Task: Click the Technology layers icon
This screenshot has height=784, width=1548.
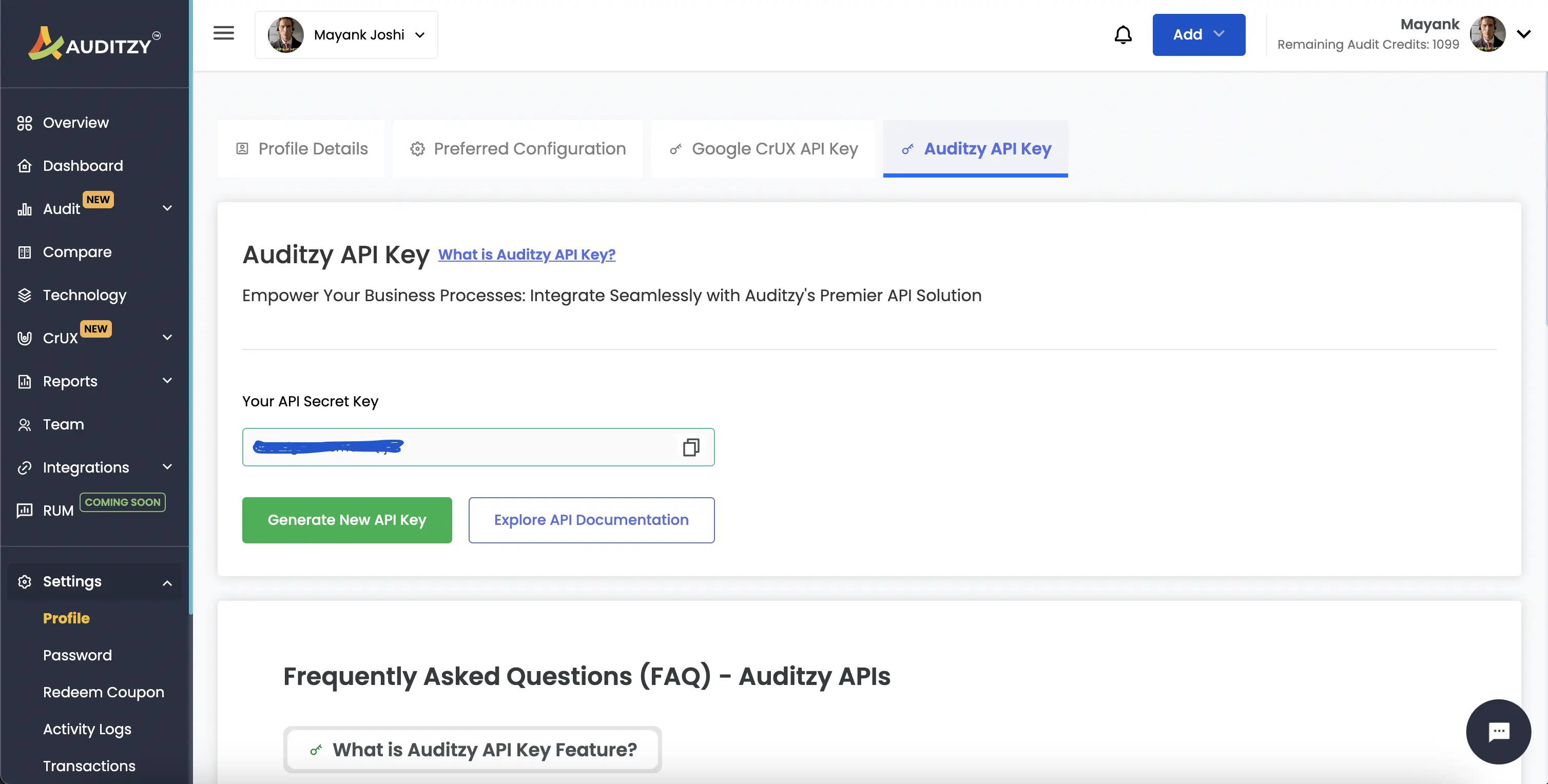Action: pyautogui.click(x=25, y=295)
